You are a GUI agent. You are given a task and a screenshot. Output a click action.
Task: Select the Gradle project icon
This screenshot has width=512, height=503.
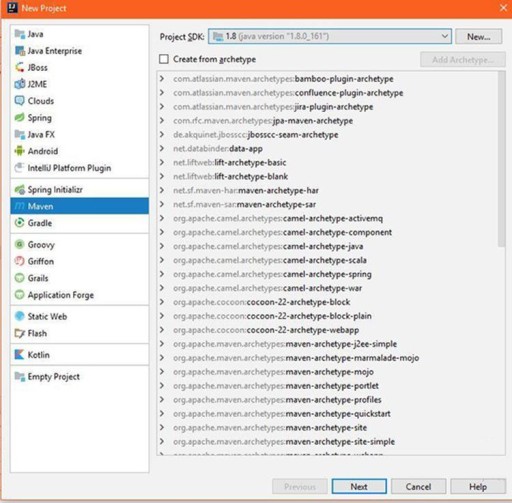point(20,223)
